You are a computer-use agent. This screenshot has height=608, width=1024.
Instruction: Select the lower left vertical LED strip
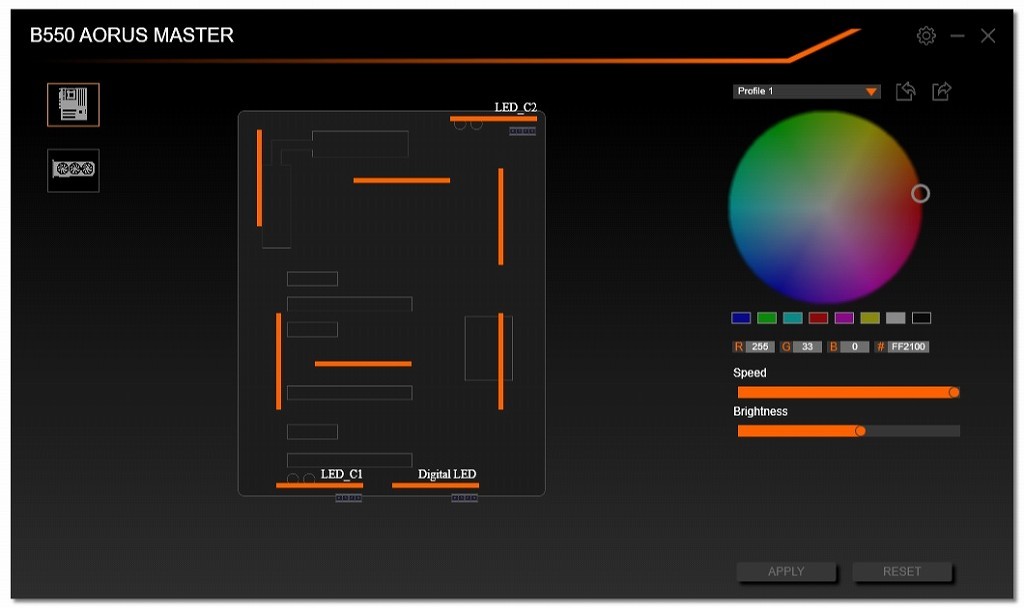[279, 361]
